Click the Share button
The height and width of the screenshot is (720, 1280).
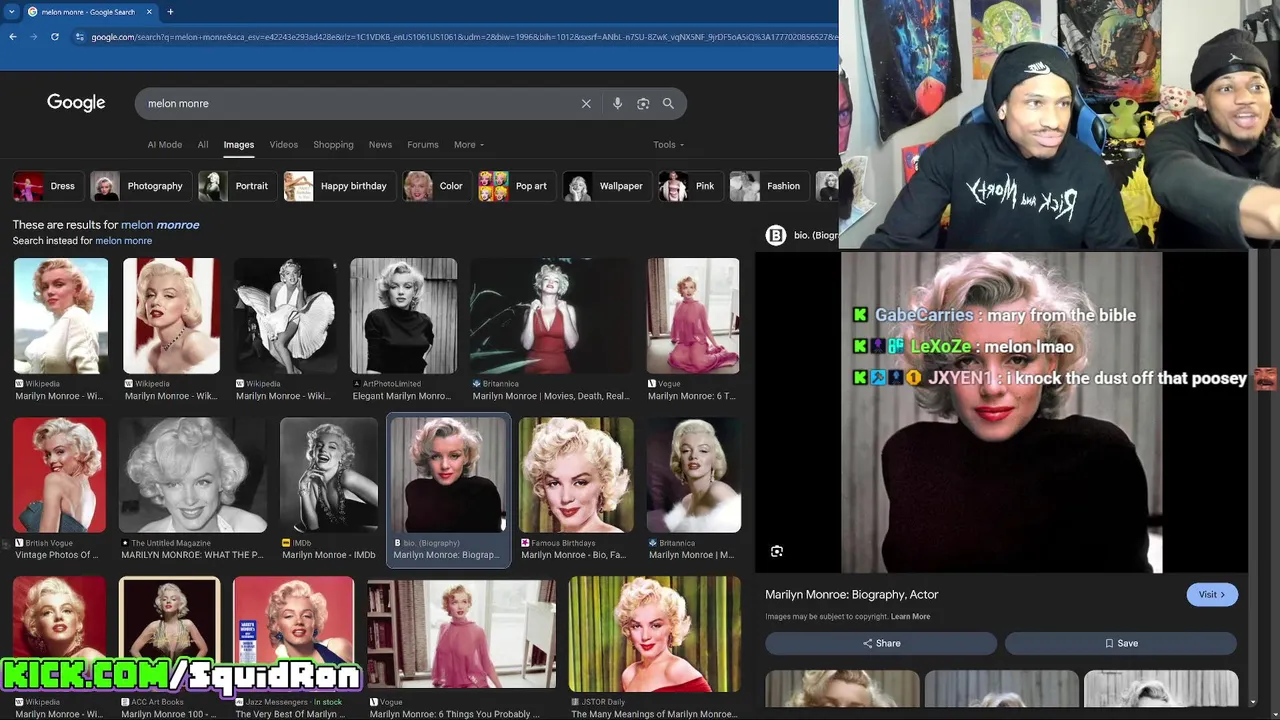tap(881, 643)
